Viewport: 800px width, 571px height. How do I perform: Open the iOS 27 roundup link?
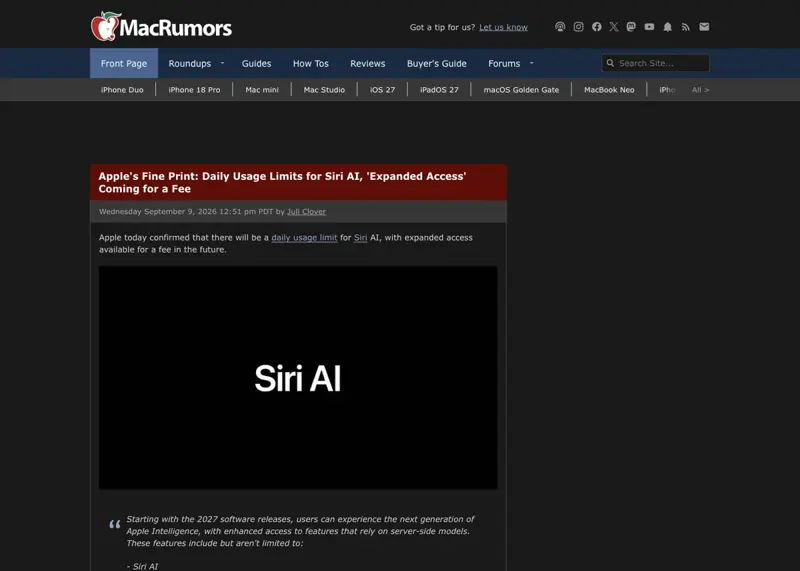point(382,90)
